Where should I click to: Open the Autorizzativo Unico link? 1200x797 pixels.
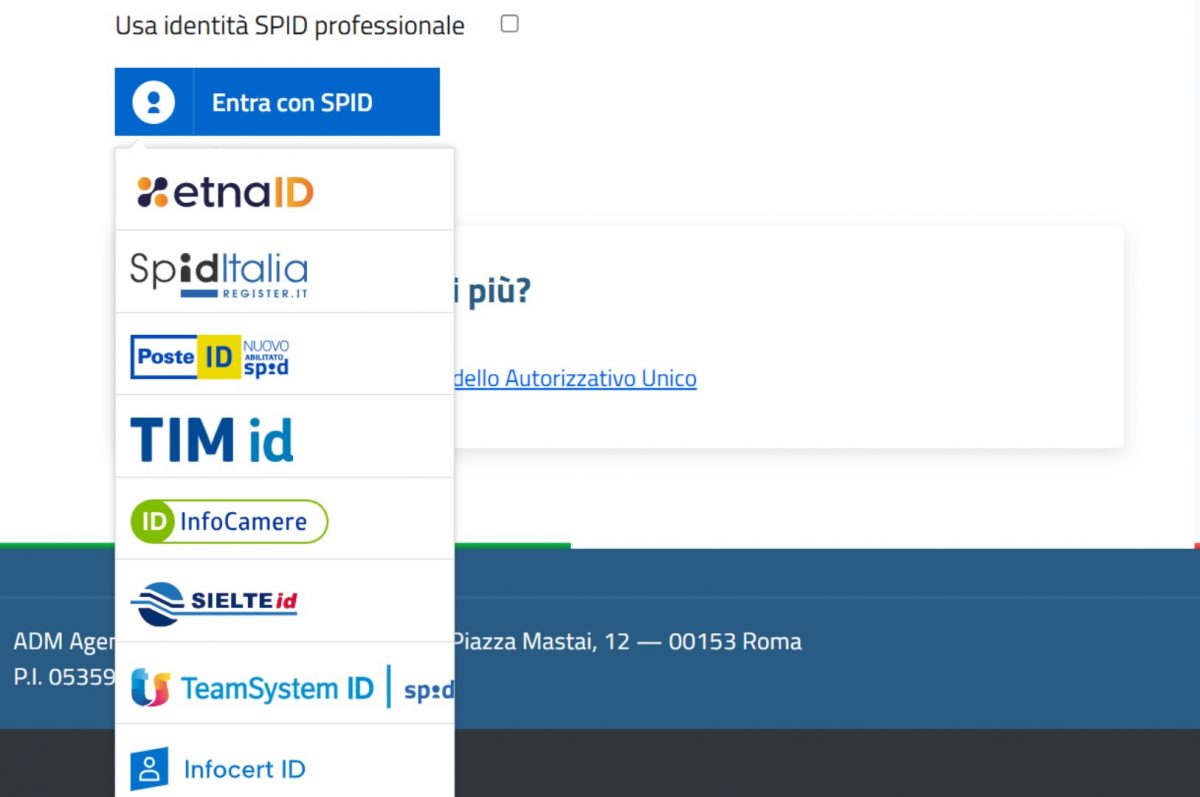click(575, 379)
